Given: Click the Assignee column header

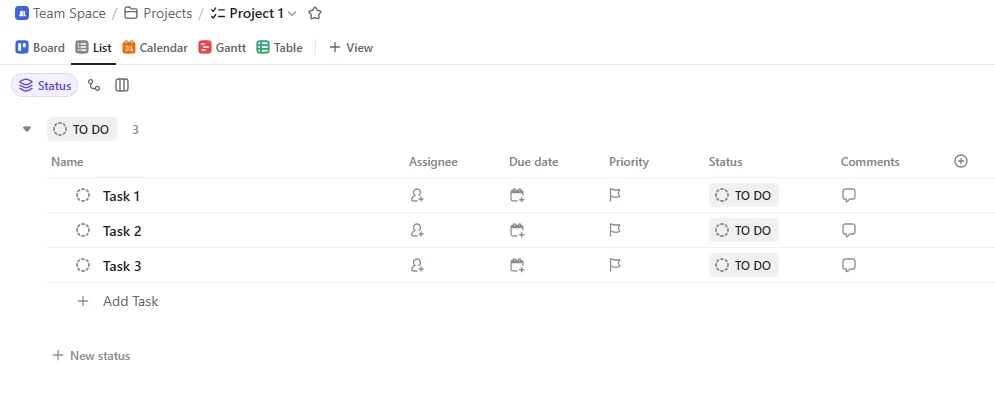Looking at the screenshot, I should (433, 162).
